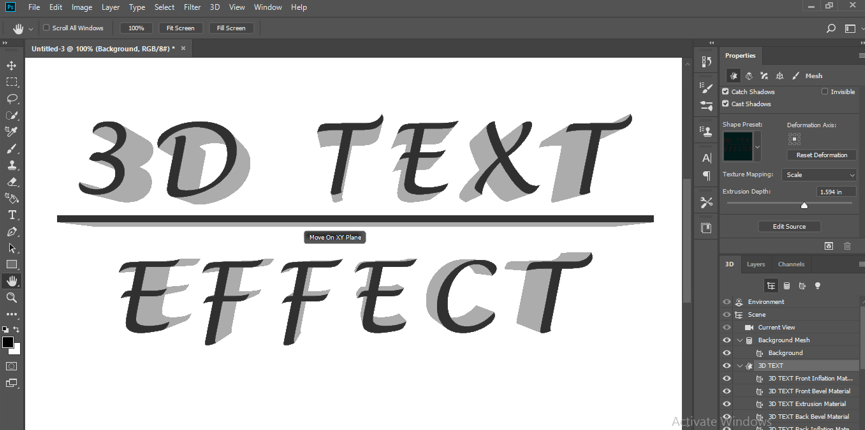Open the Edit Toolbar three-dots menu
Viewport: 865px width, 430px height.
pos(11,314)
